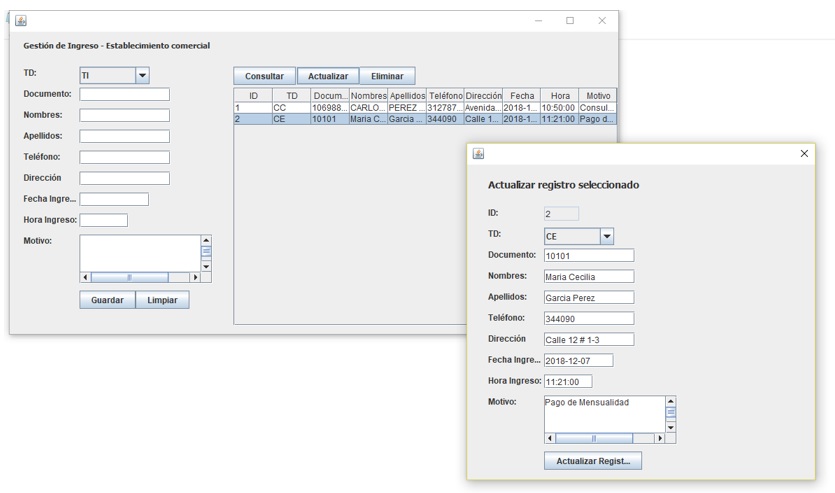
Task: Click the vertical scrollbar thumb in dialog Motivo area
Action: [670, 413]
